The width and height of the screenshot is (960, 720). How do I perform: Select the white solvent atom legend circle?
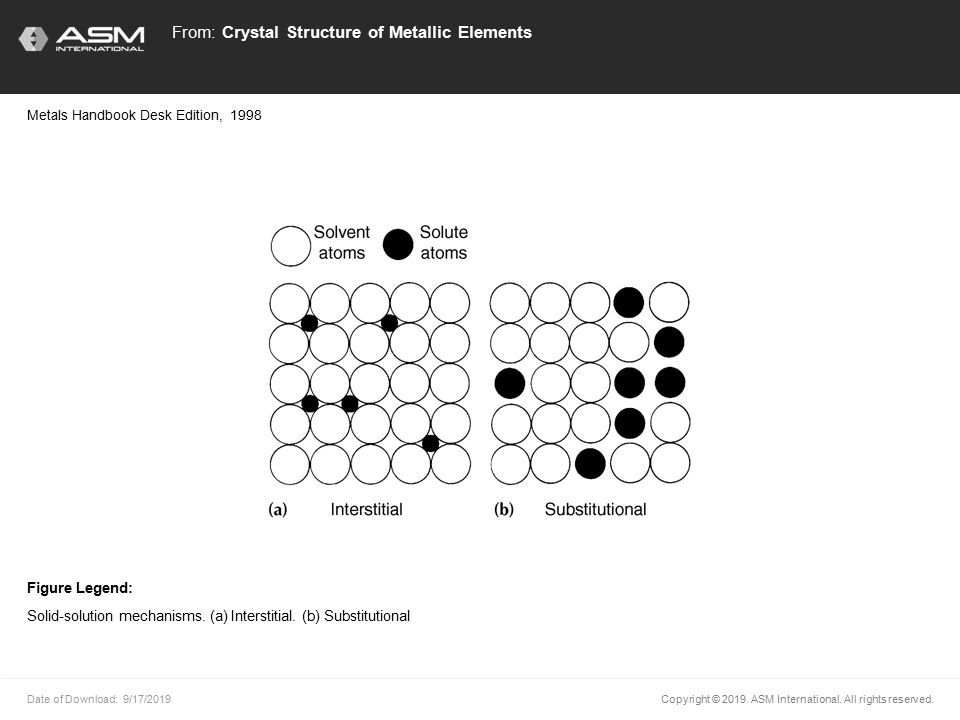(290, 246)
